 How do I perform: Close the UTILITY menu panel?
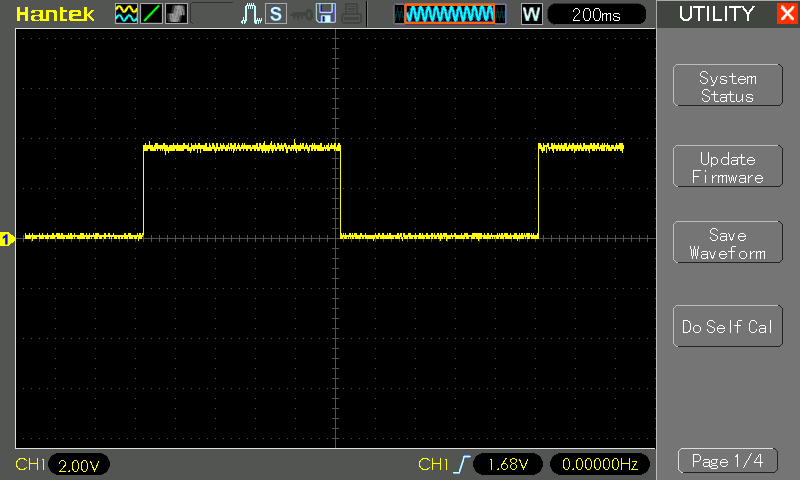coord(786,14)
